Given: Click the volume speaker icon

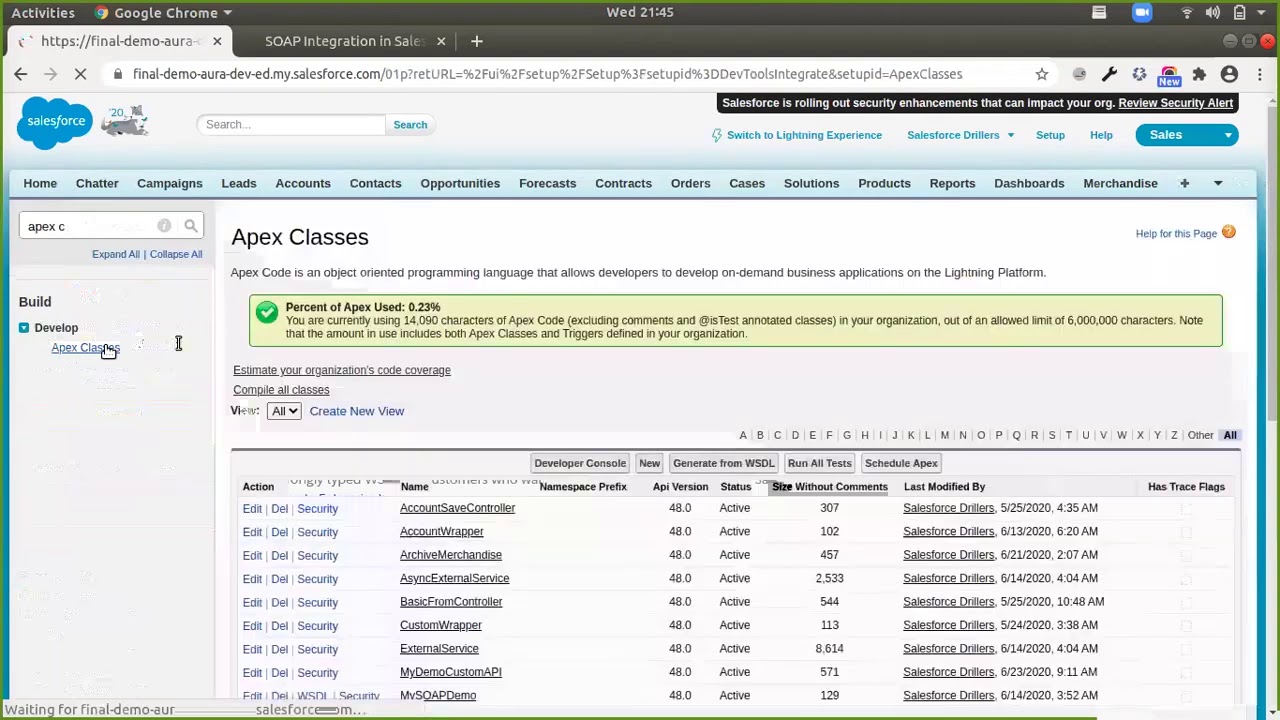Looking at the screenshot, I should 1213,13.
